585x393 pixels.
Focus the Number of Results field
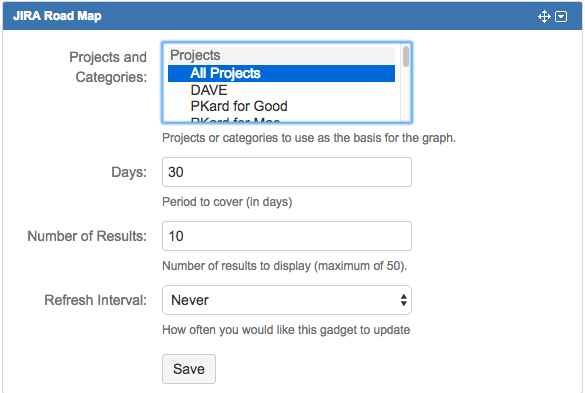click(x=287, y=236)
